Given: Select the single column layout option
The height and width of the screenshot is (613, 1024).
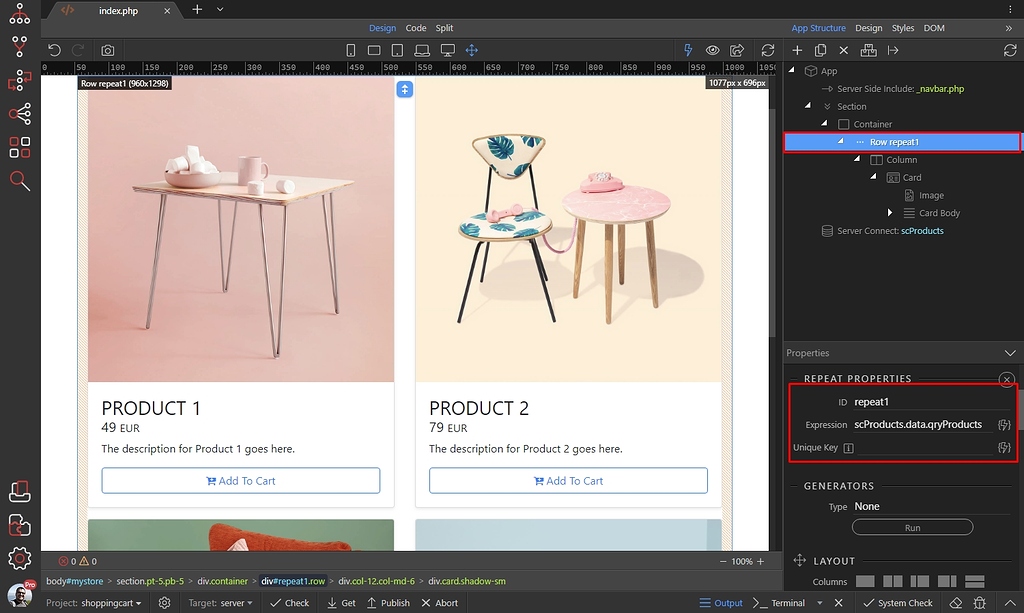Looking at the screenshot, I should pyautogui.click(x=865, y=581).
